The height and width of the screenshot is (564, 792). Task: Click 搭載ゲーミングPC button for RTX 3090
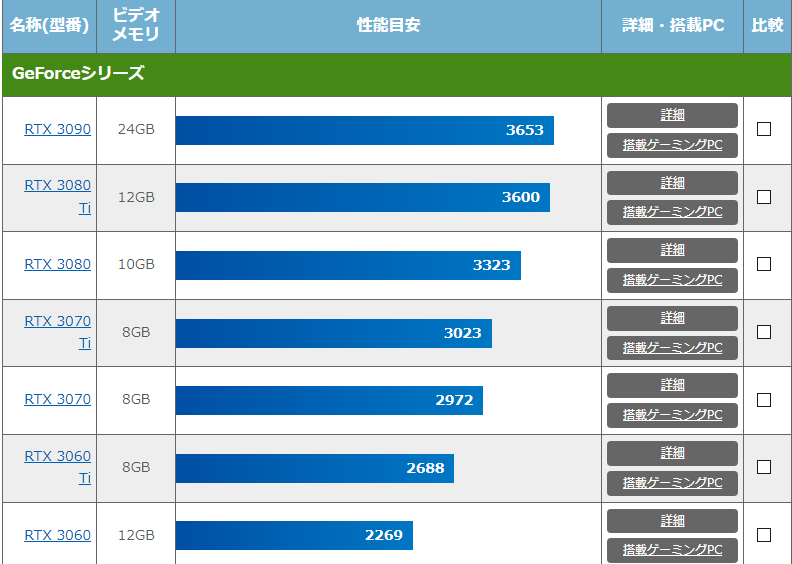pos(672,145)
